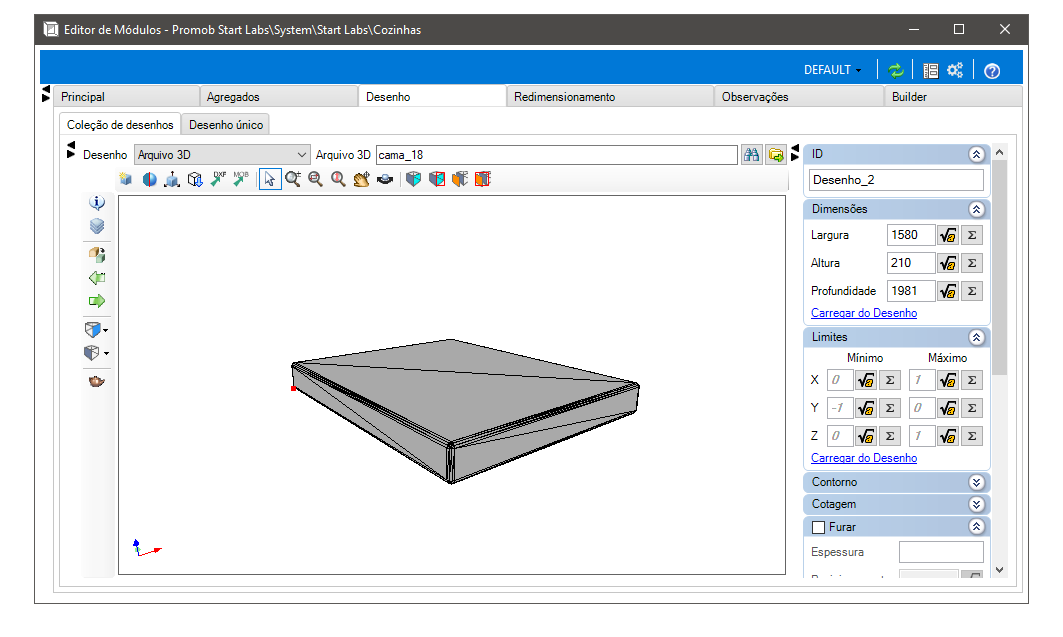Click the replace shapes icon in left toolbar
The width and height of the screenshot is (1063, 637).
[x=97, y=255]
